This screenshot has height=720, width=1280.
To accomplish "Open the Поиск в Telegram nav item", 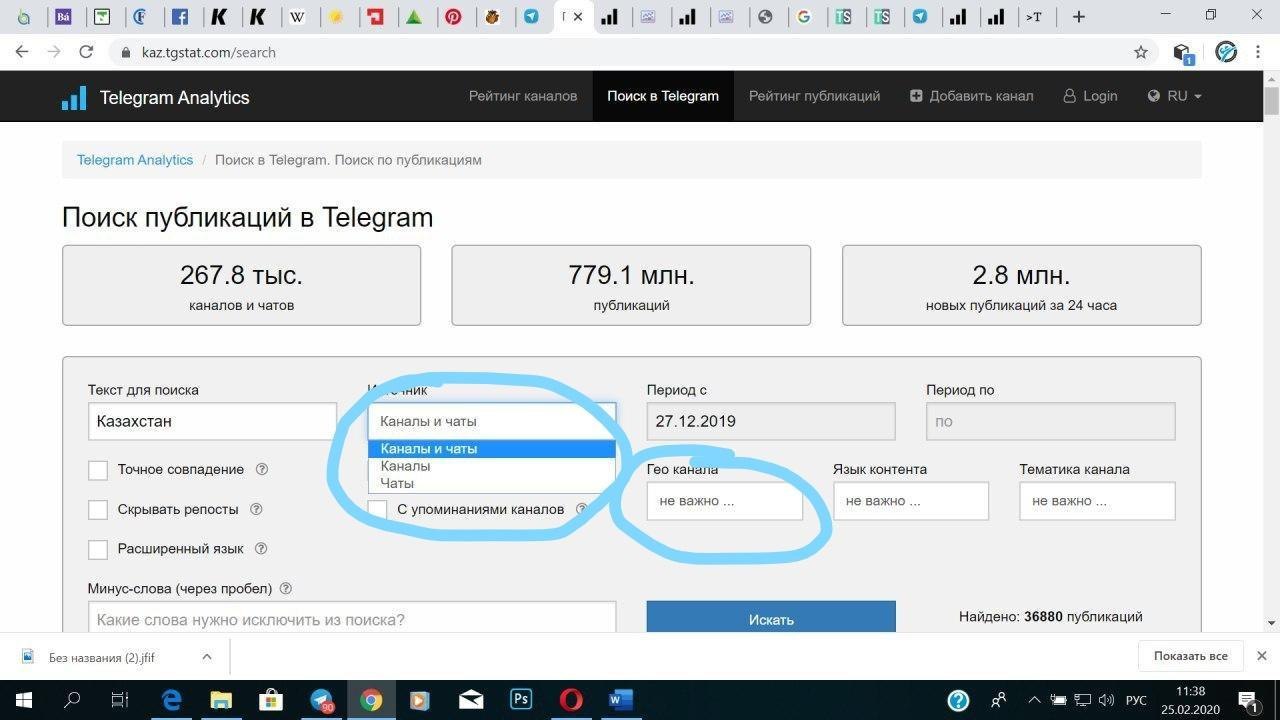I will click(x=663, y=96).
